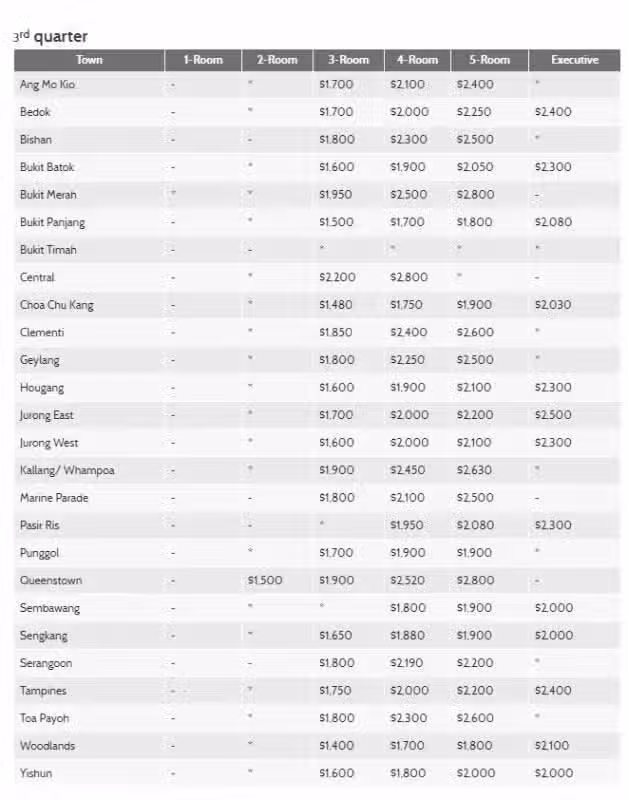Viewport: 628px width, 800px height.
Task: Select Serangoon 4-Room value $2,190
Action: point(407,663)
